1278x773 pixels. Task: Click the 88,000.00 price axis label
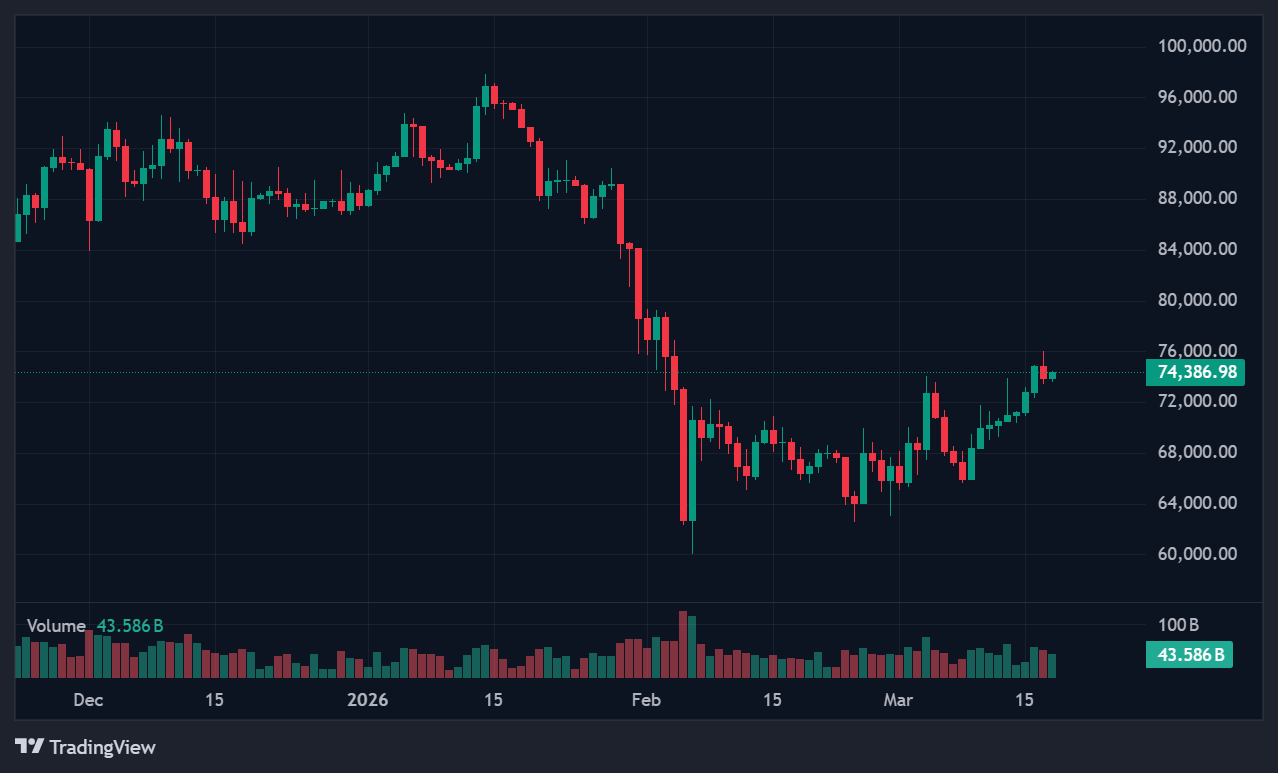click(1198, 198)
